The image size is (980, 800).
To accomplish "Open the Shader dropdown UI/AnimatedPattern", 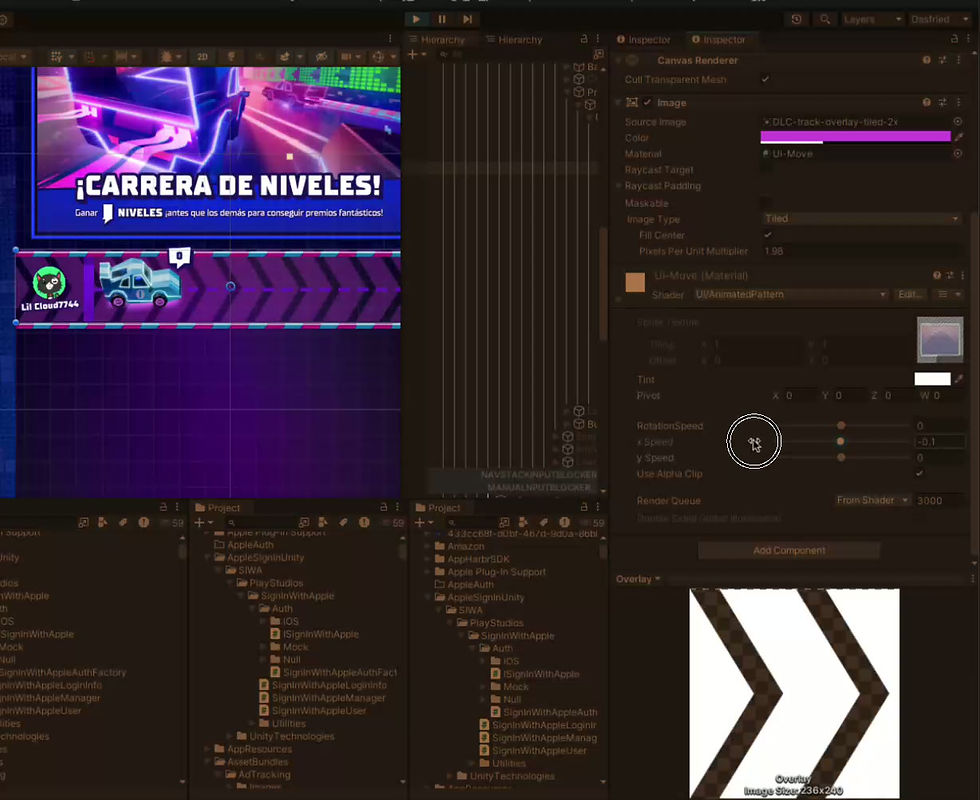I will tap(791, 294).
